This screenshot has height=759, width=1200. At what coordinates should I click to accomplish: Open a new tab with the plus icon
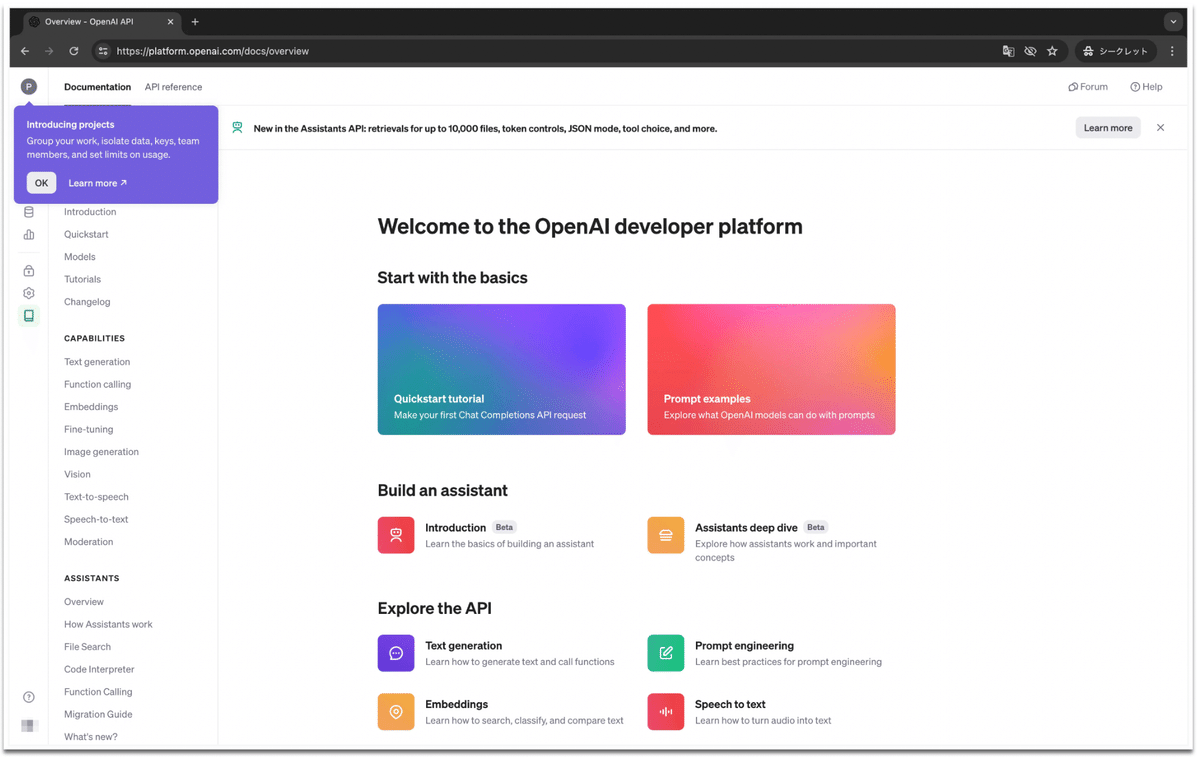195,22
